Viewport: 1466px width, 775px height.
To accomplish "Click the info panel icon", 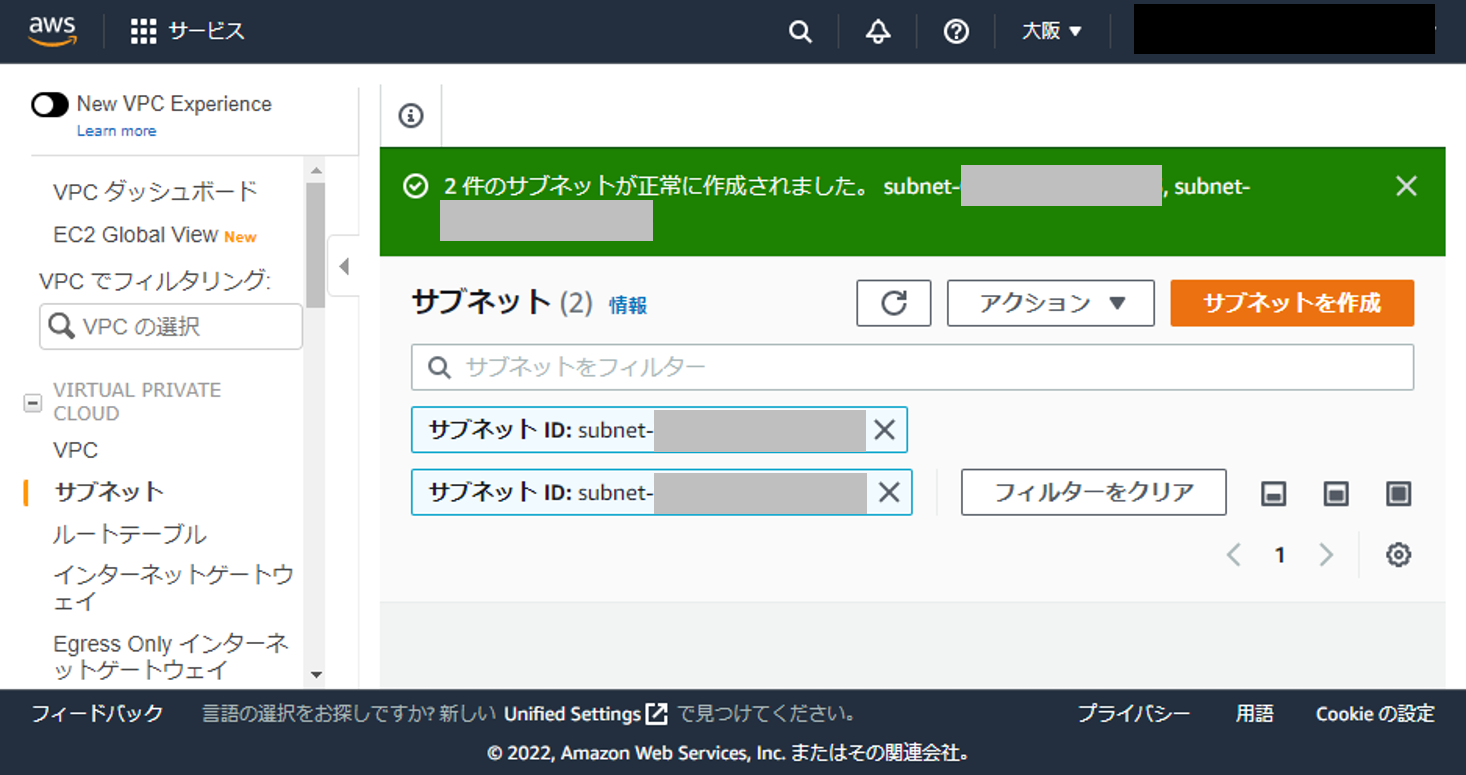I will 411,116.
